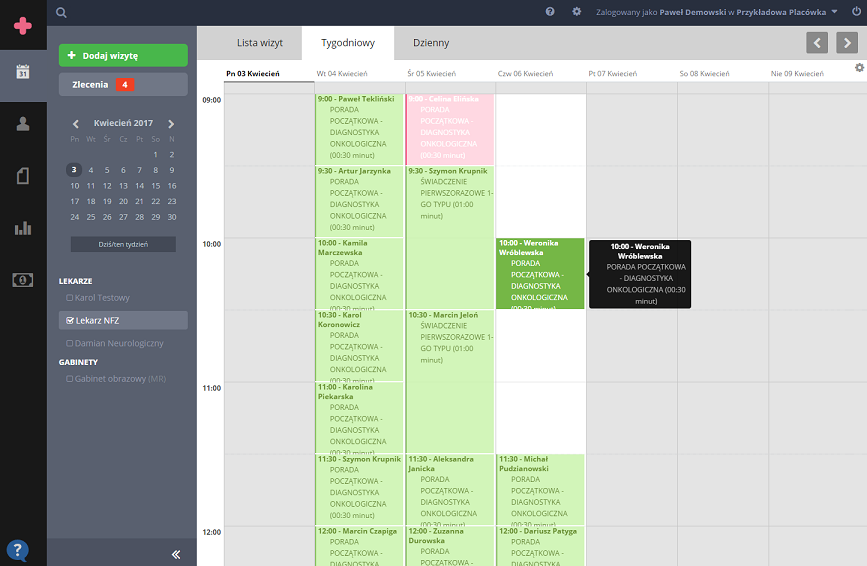Go to next month in mini calendar
This screenshot has width=867, height=566.
point(171,124)
